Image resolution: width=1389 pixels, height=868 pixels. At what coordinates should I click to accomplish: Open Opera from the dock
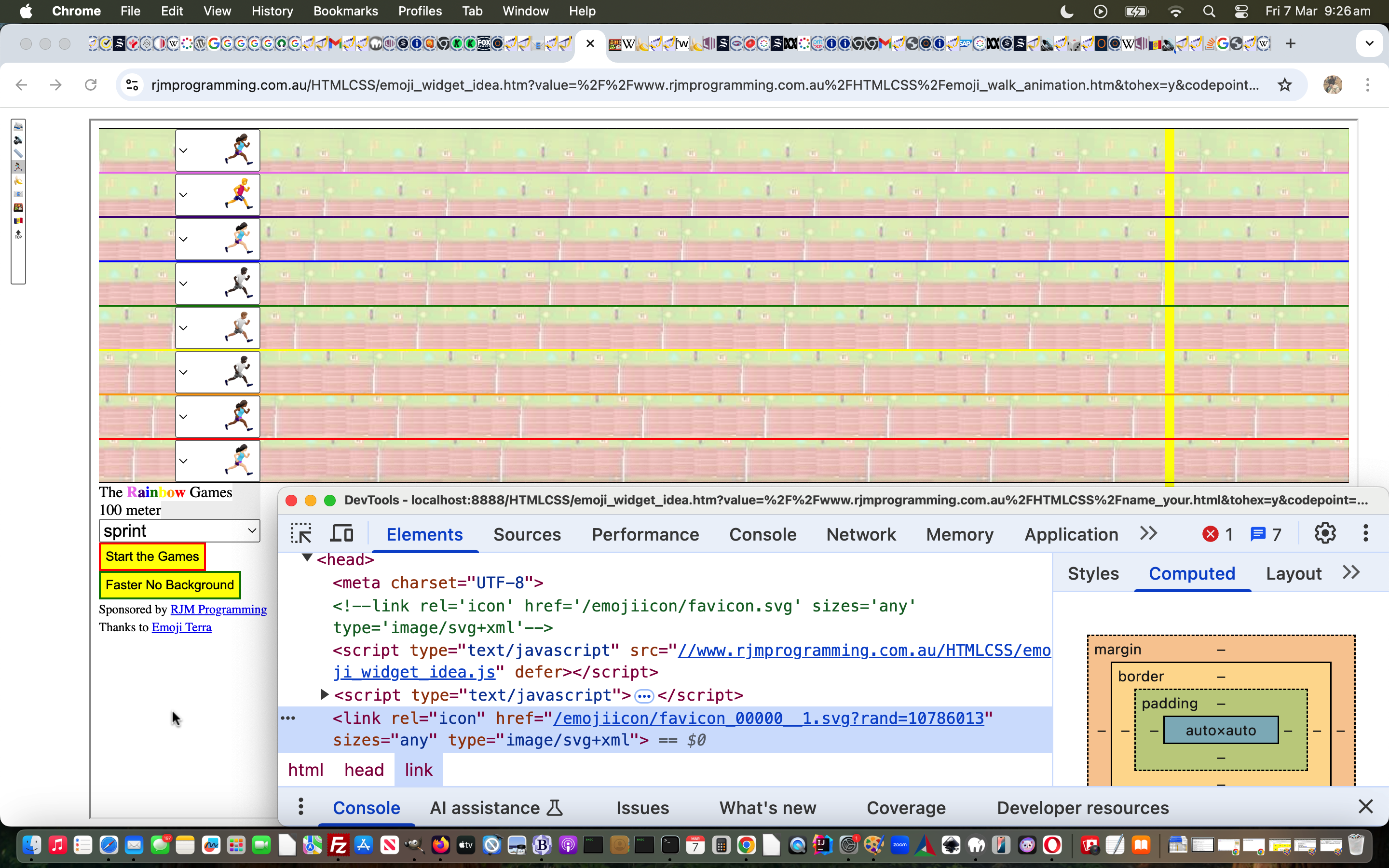pos(1052,845)
